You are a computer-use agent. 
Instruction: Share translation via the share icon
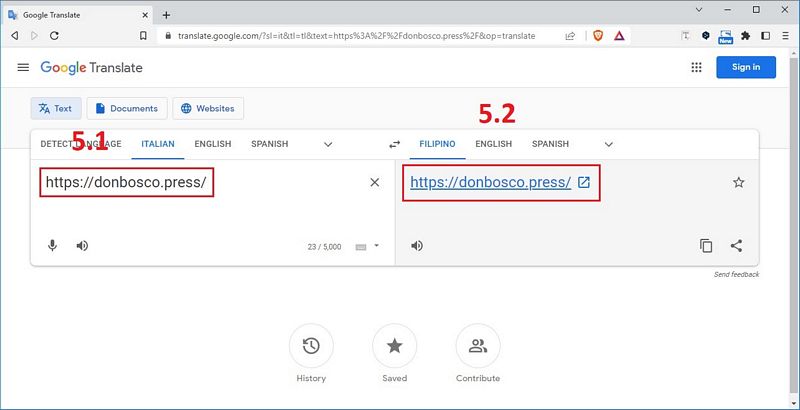click(x=737, y=245)
